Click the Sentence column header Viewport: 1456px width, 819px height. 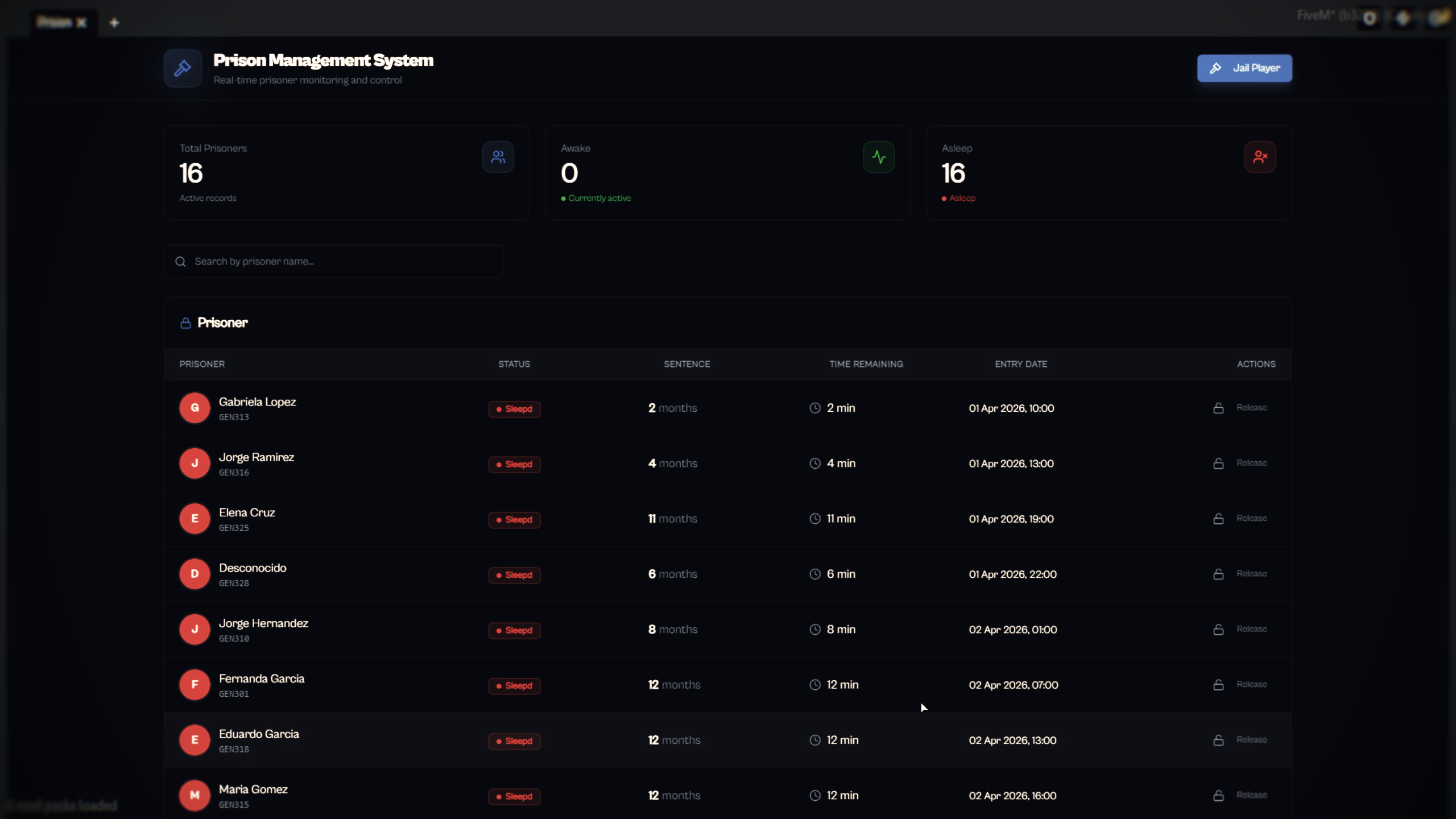tap(686, 364)
